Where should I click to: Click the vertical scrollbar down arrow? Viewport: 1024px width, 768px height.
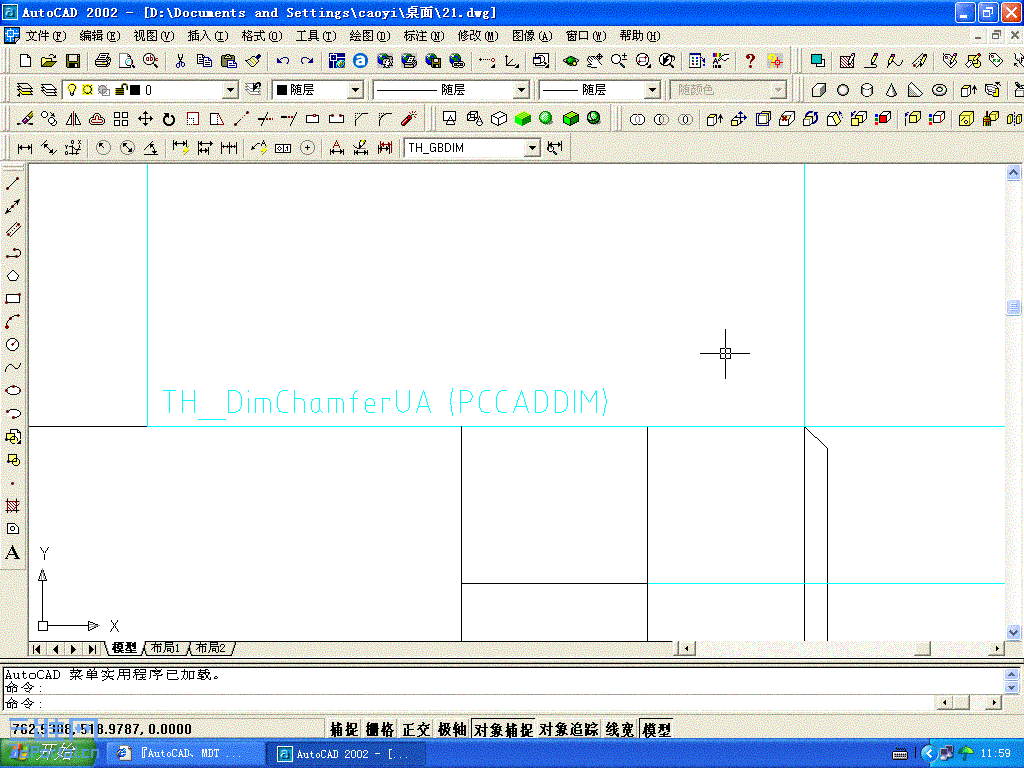1013,632
